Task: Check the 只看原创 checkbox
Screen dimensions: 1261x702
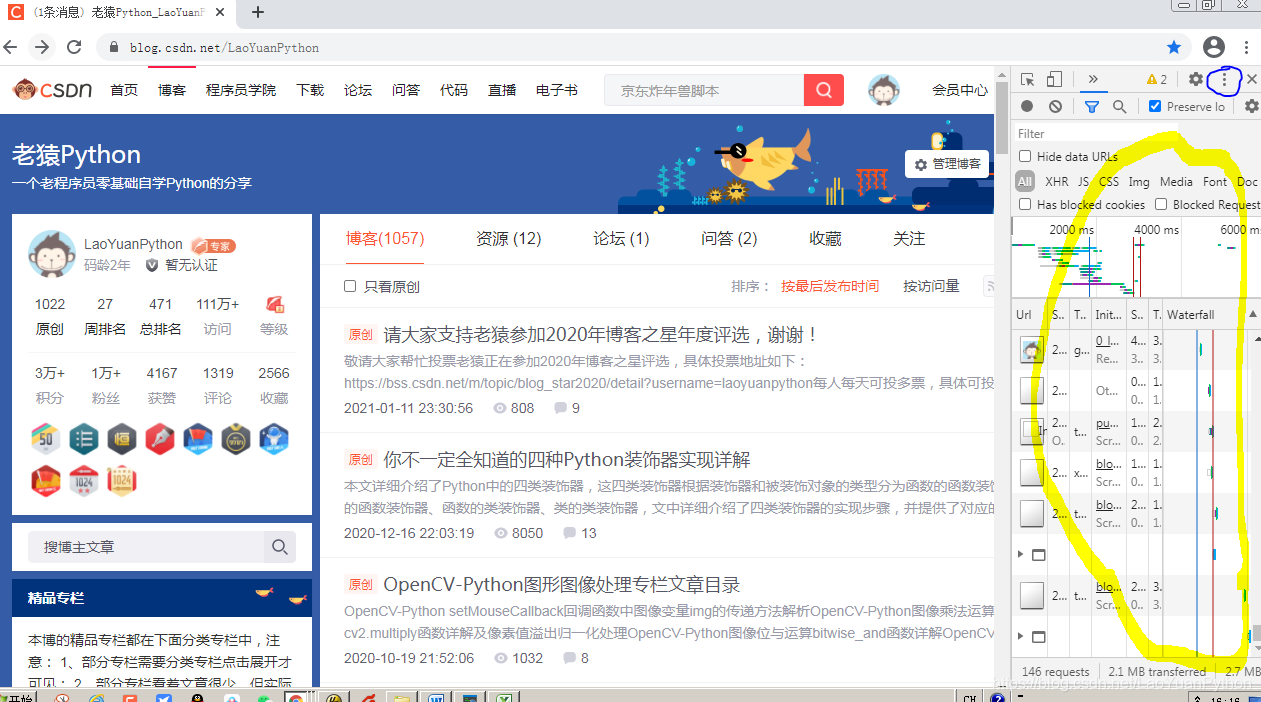Action: click(x=350, y=286)
